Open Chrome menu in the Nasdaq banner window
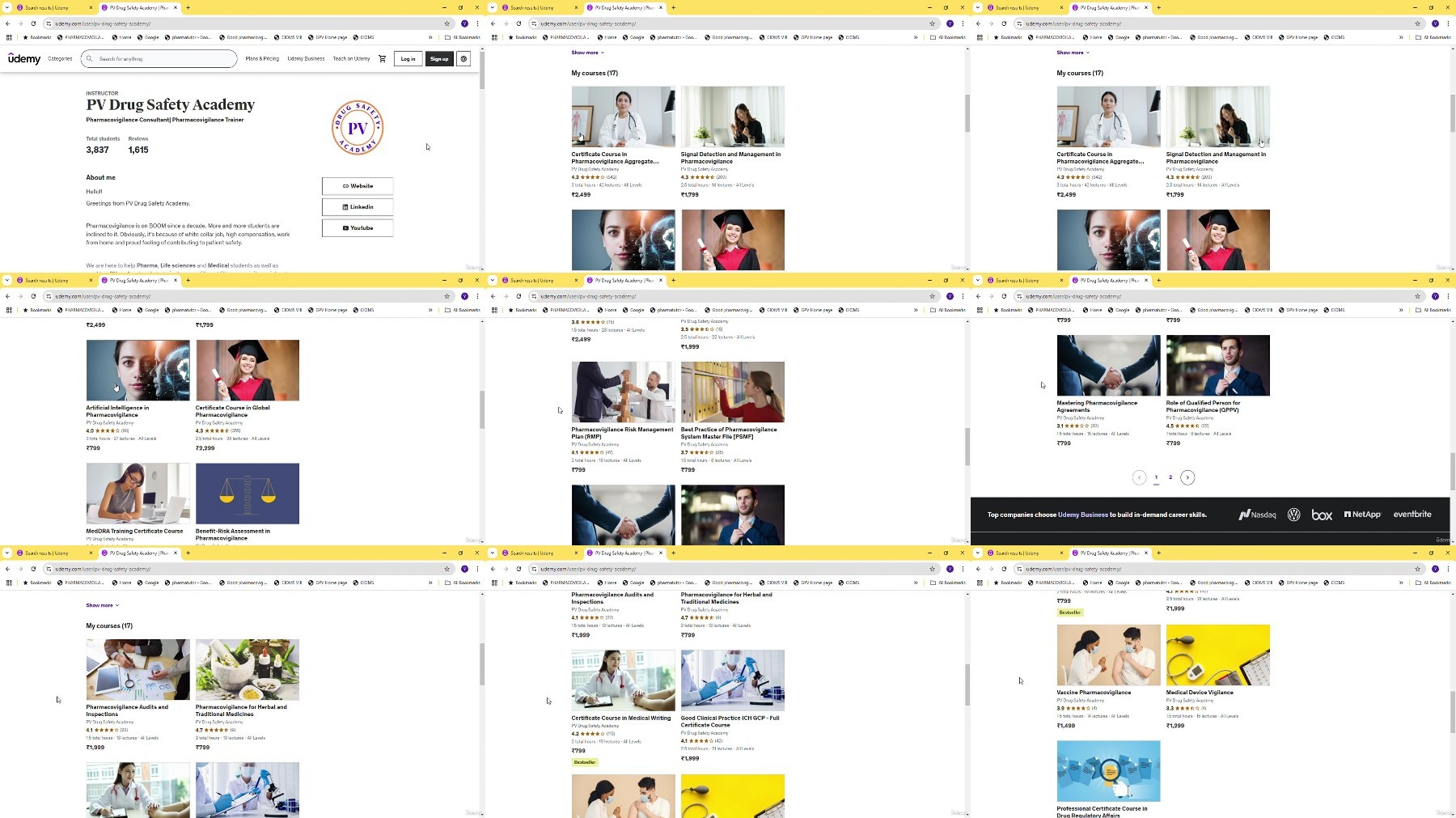The width and height of the screenshot is (1456, 818). click(1448, 296)
